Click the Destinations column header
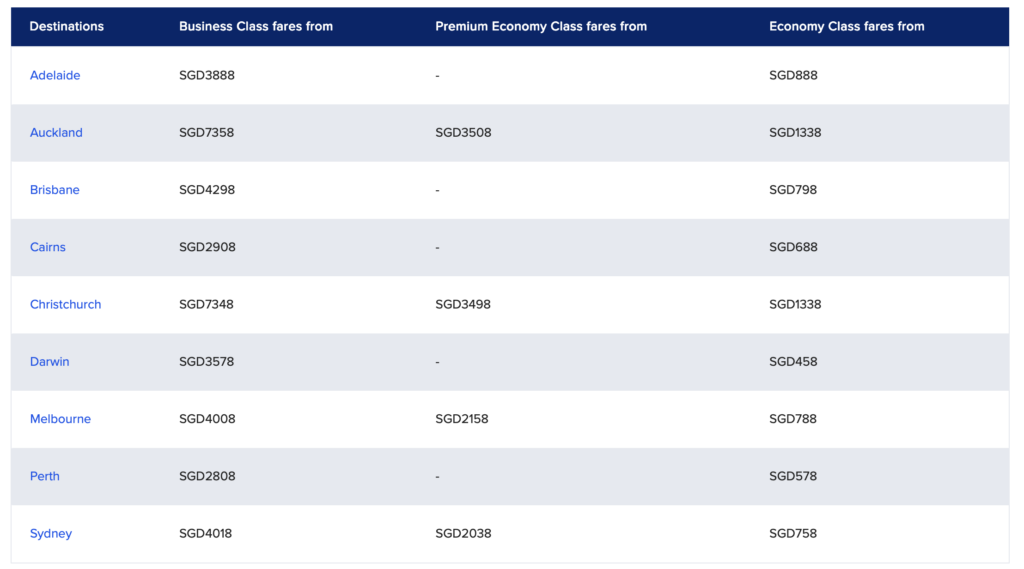 (66, 26)
